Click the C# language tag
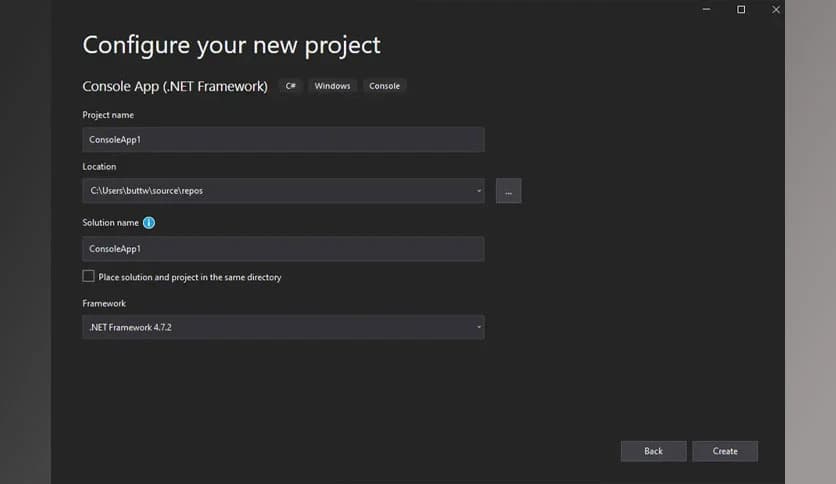This screenshot has width=836, height=484. 291,86
